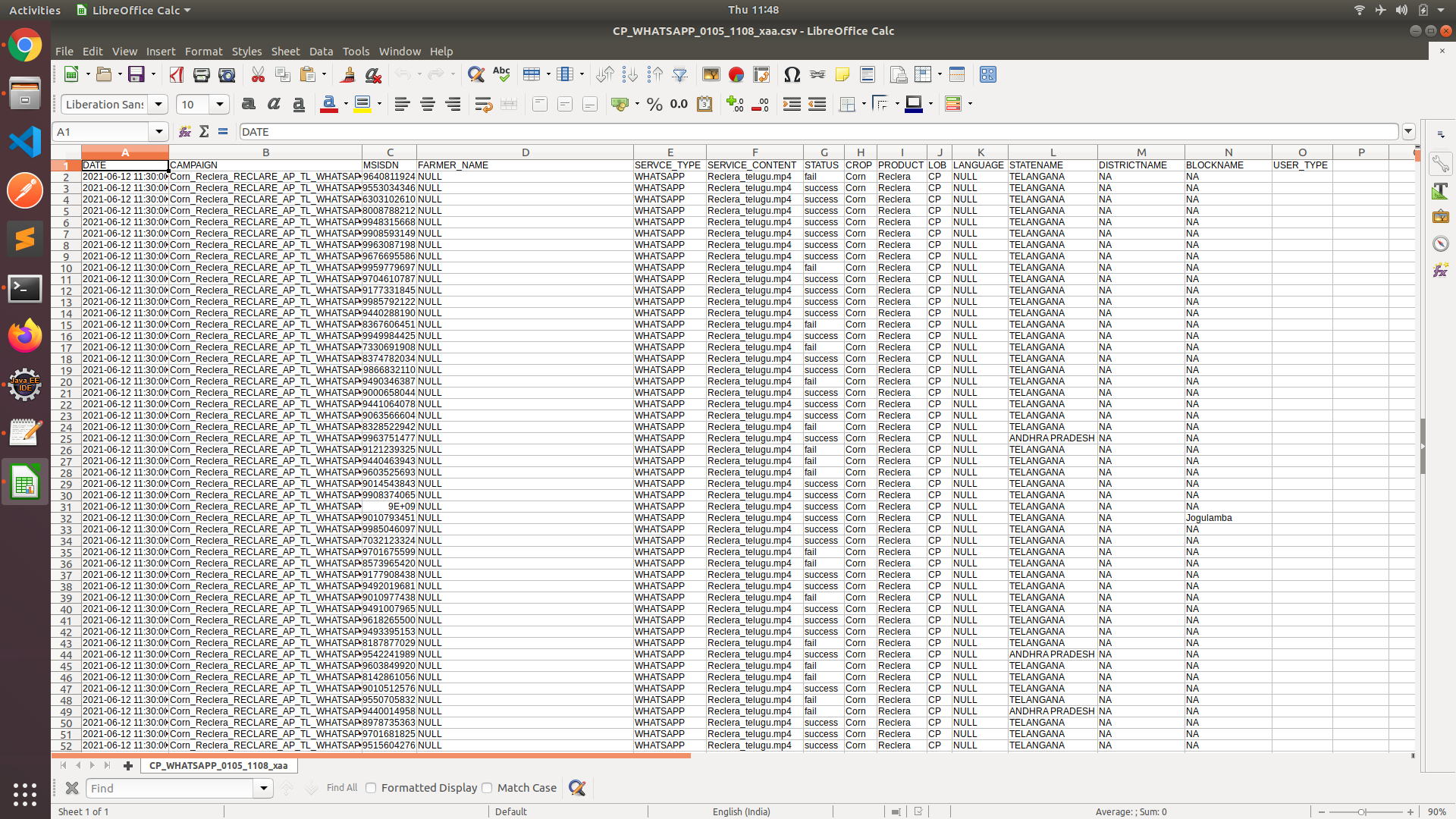The image size is (1456, 819).
Task: Open Terminal from dock
Action: point(25,288)
